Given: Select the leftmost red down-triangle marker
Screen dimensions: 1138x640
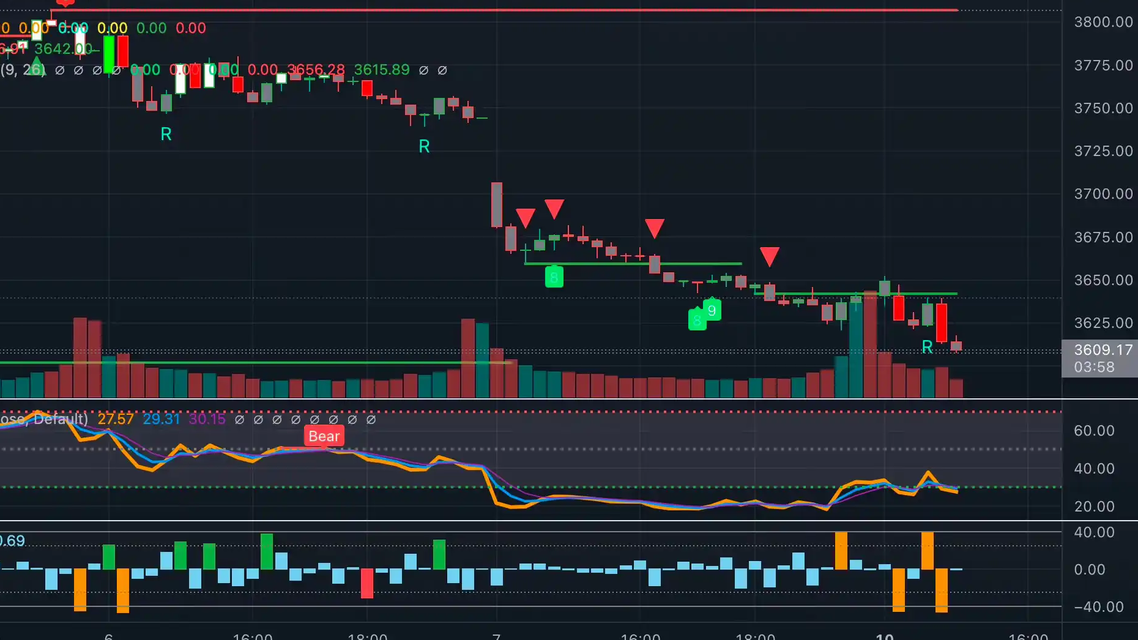Looking at the screenshot, I should tap(525, 218).
